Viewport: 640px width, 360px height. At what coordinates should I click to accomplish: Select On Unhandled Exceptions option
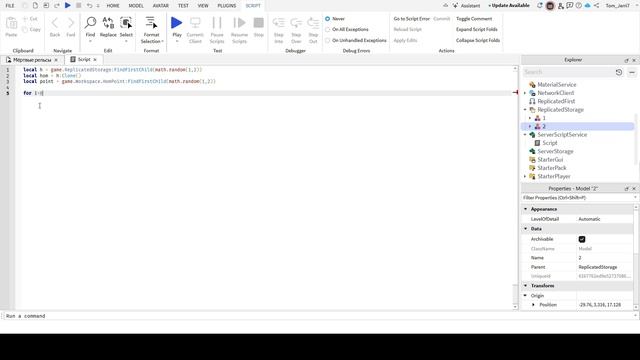(x=327, y=40)
